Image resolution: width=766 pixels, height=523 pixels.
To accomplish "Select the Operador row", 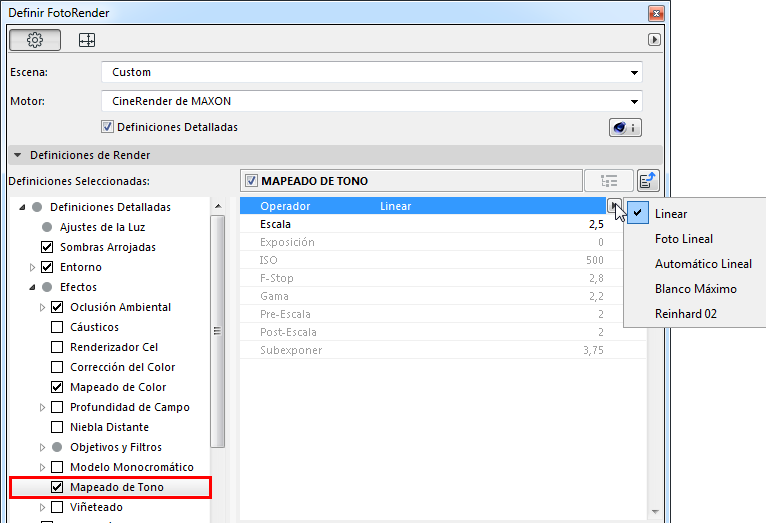I will 423,206.
